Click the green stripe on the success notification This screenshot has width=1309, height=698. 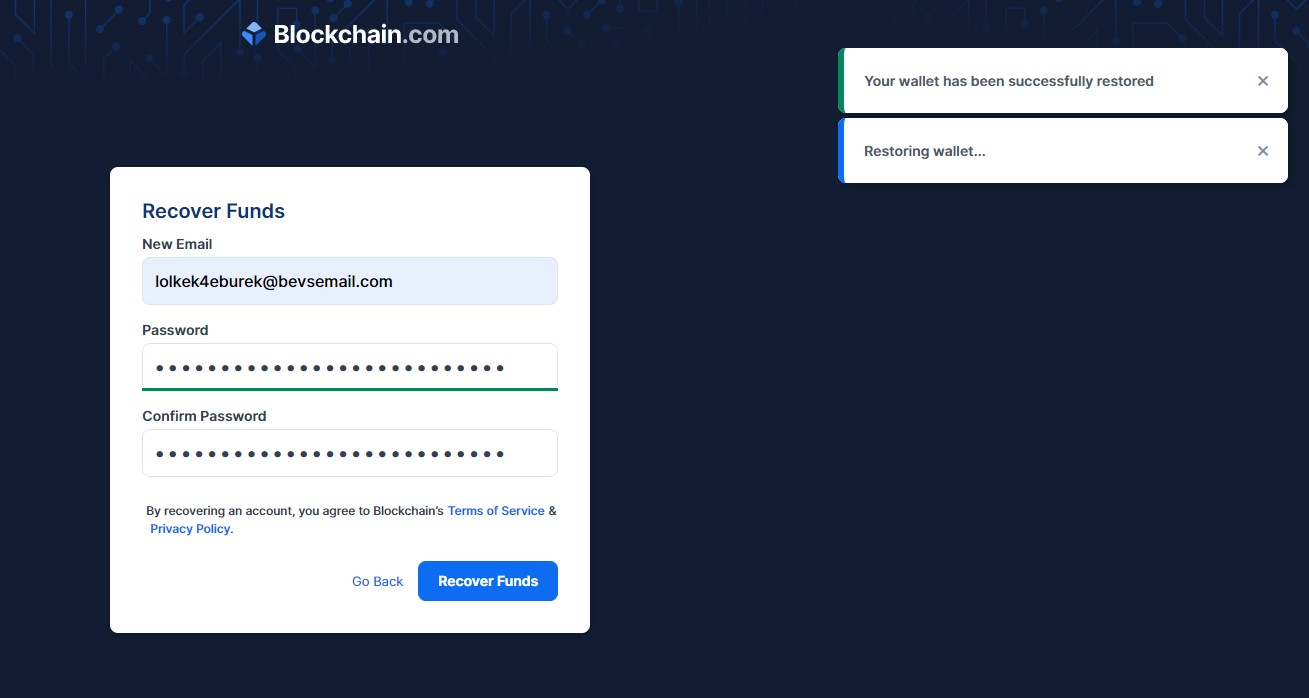pyautogui.click(x=841, y=81)
